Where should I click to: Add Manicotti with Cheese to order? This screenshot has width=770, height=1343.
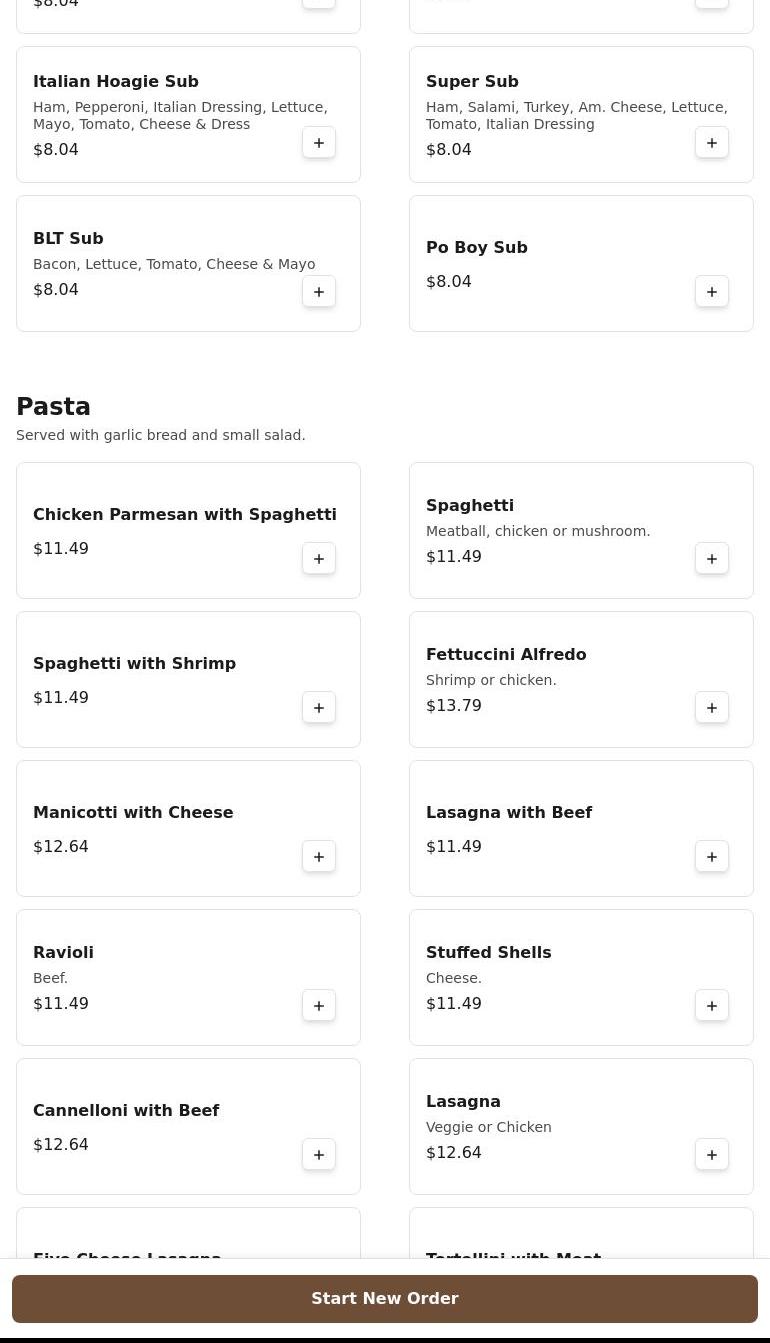pyautogui.click(x=319, y=857)
